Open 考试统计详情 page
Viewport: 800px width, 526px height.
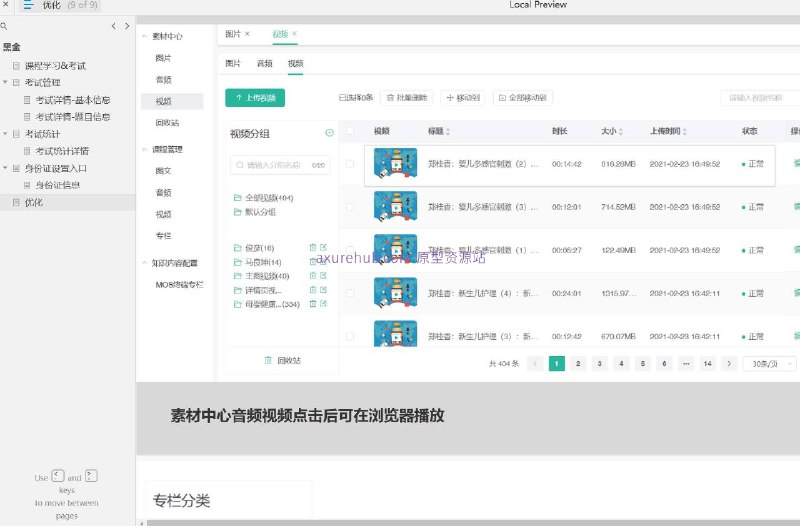[x=62, y=151]
